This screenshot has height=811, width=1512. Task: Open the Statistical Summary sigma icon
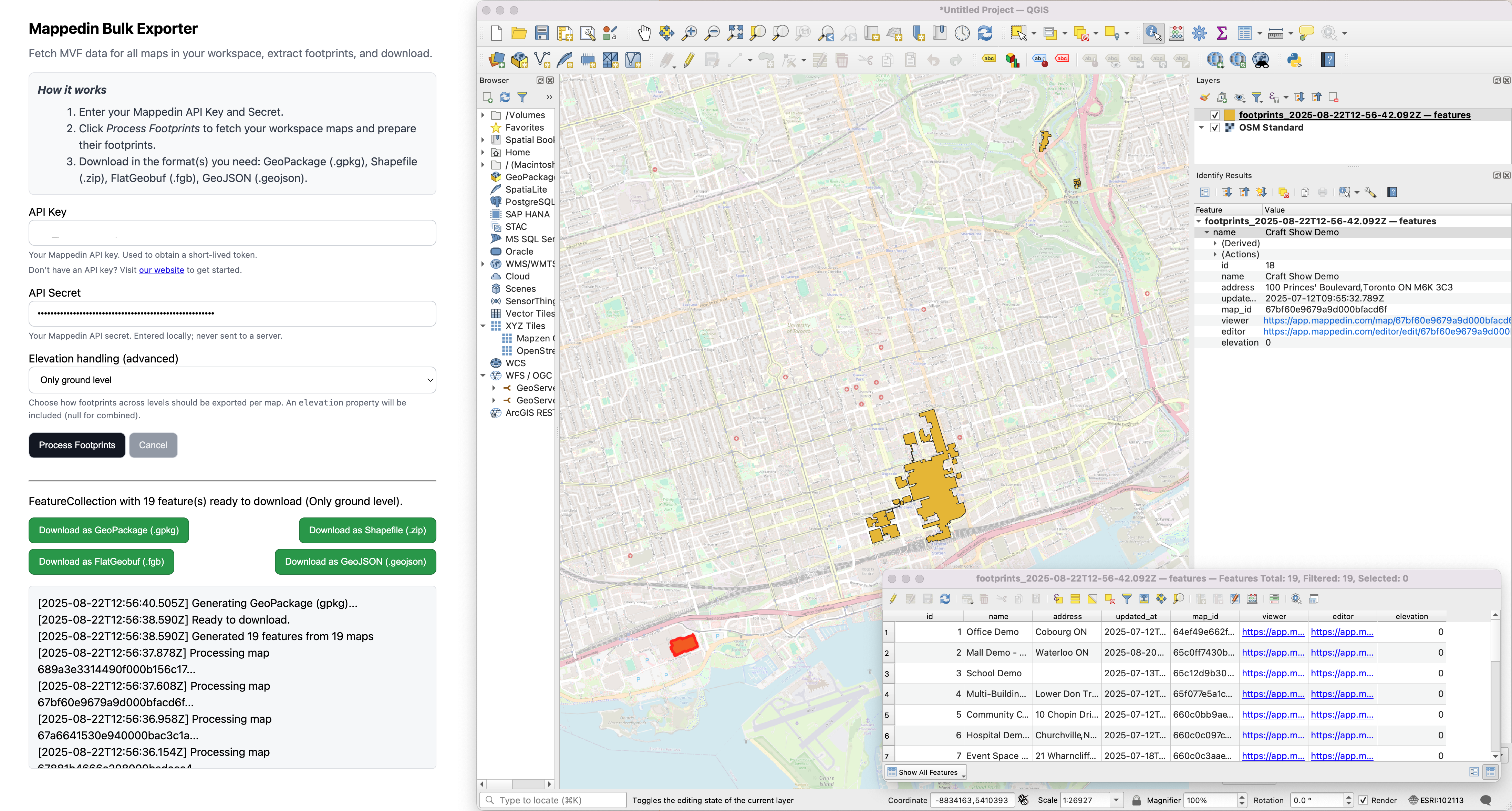[1222, 33]
